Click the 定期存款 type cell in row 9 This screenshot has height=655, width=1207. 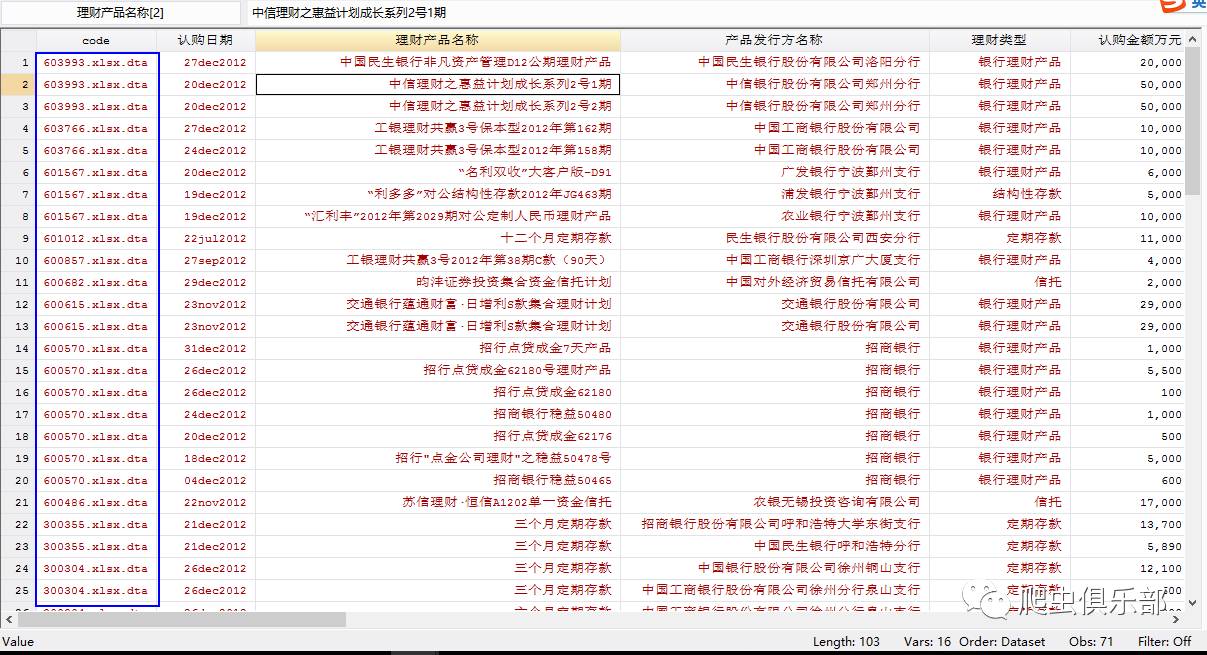coord(1000,238)
